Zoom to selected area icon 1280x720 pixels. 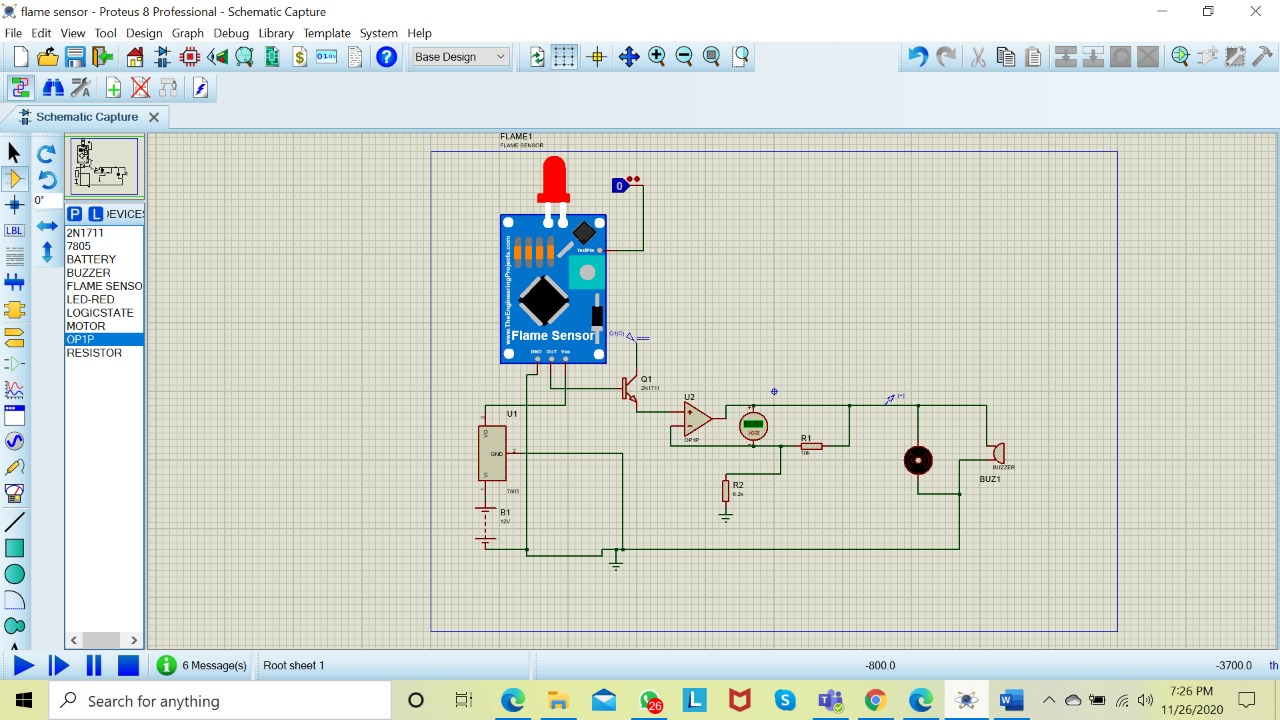click(x=741, y=57)
